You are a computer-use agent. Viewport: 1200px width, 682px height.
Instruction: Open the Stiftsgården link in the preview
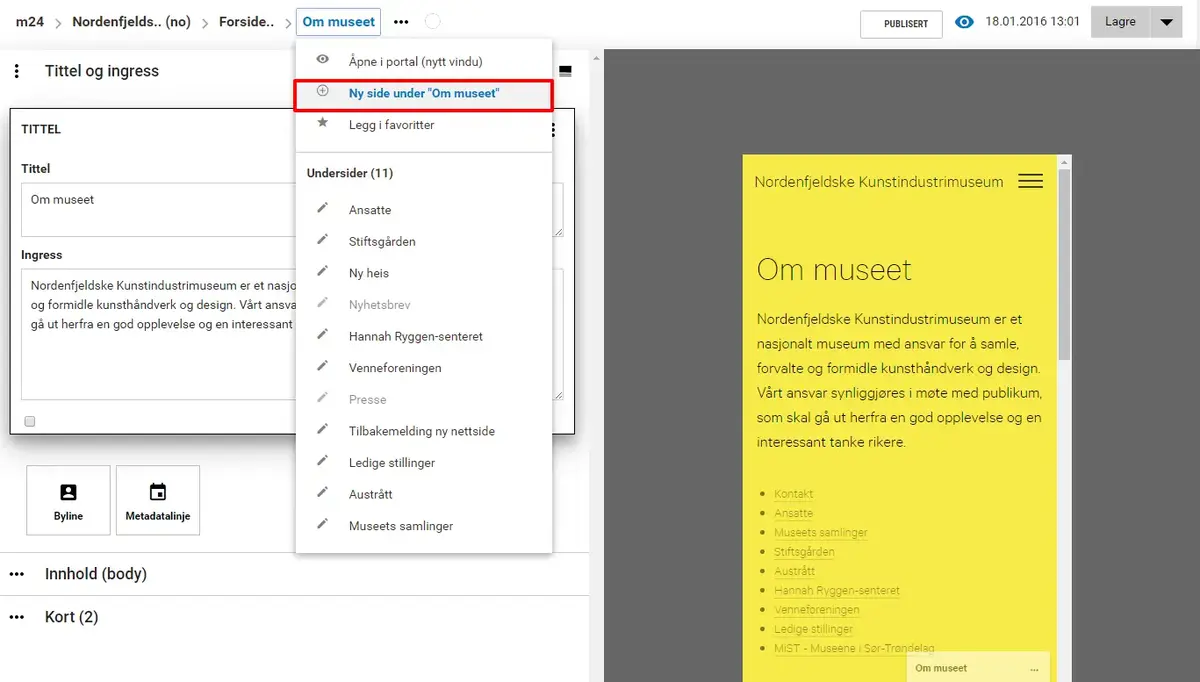[x=804, y=552]
